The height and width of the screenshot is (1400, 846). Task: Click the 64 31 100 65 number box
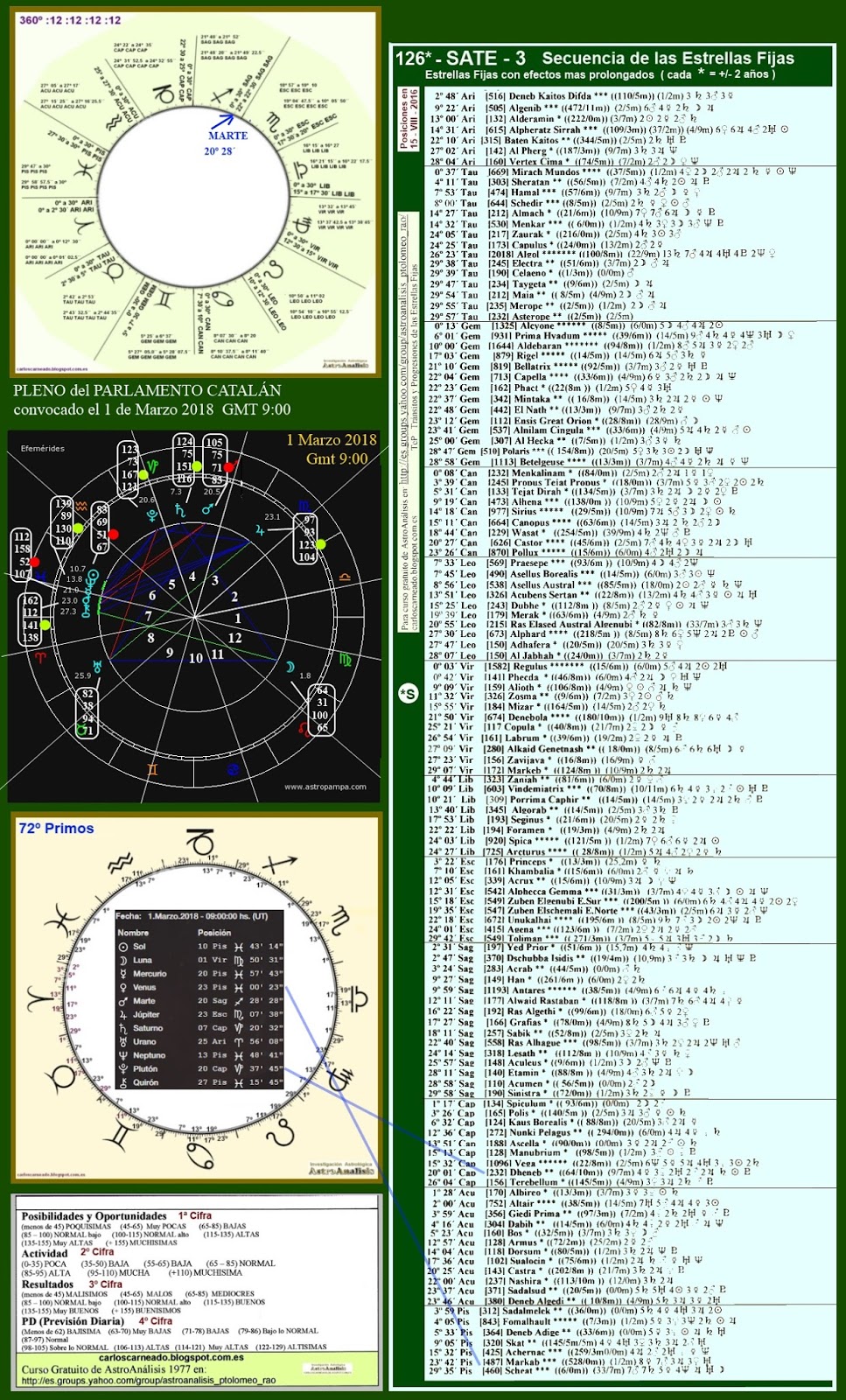(x=322, y=709)
